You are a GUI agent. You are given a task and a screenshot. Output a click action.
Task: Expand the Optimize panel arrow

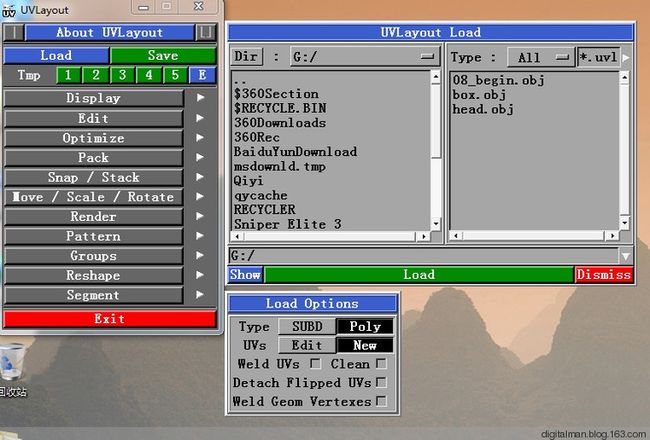(x=201, y=137)
